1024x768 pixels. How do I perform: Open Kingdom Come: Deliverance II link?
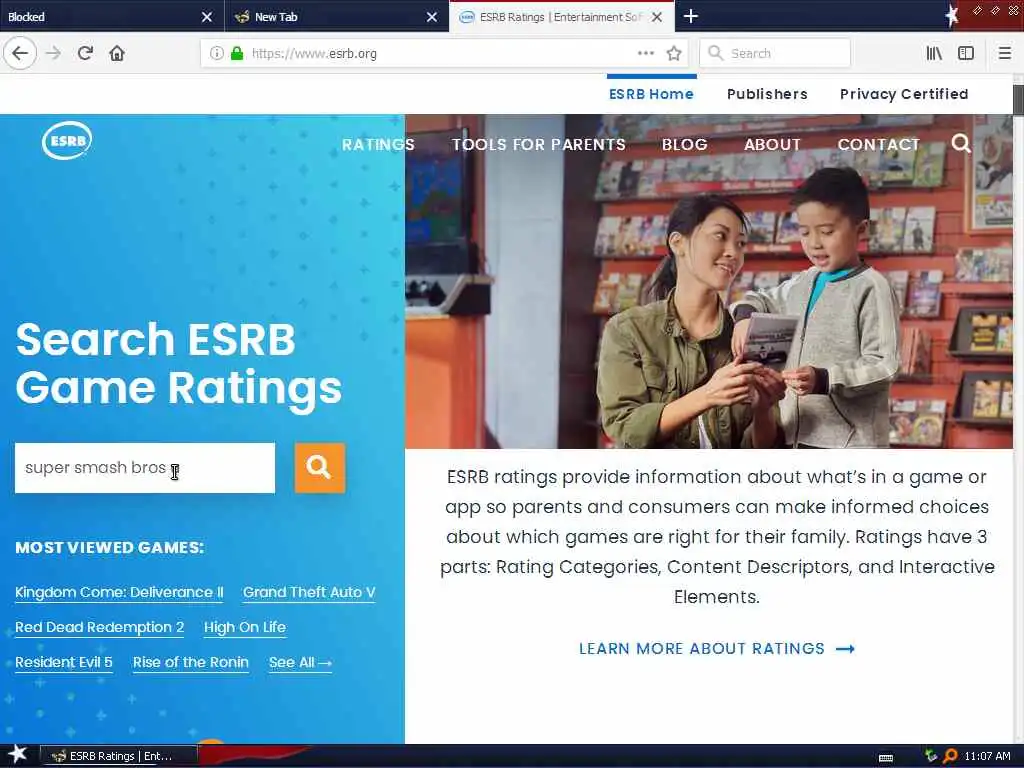(x=119, y=592)
